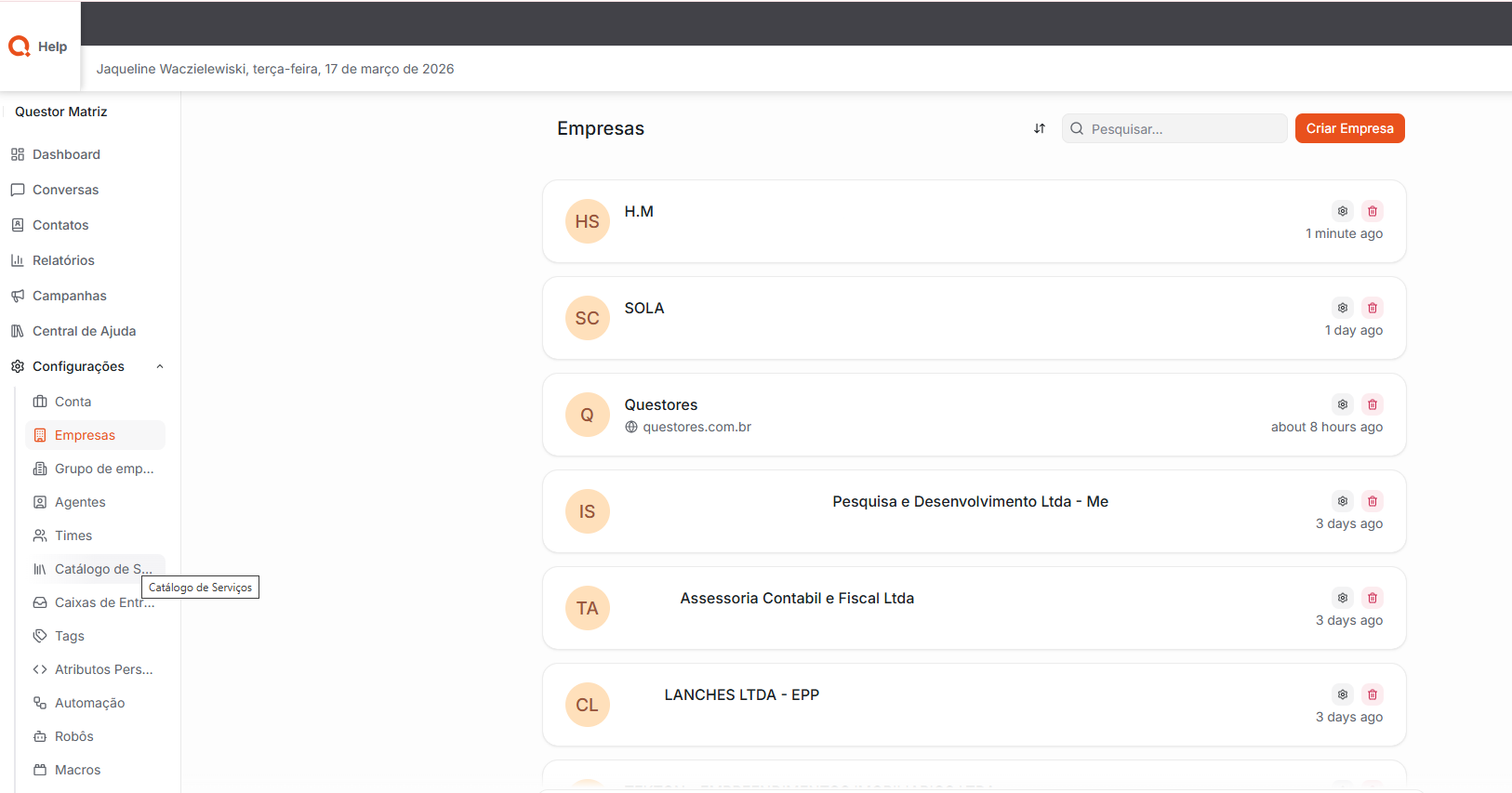Click the Questor logo icon near Help
Screen dimensions: 1512x793
[x=20, y=46]
